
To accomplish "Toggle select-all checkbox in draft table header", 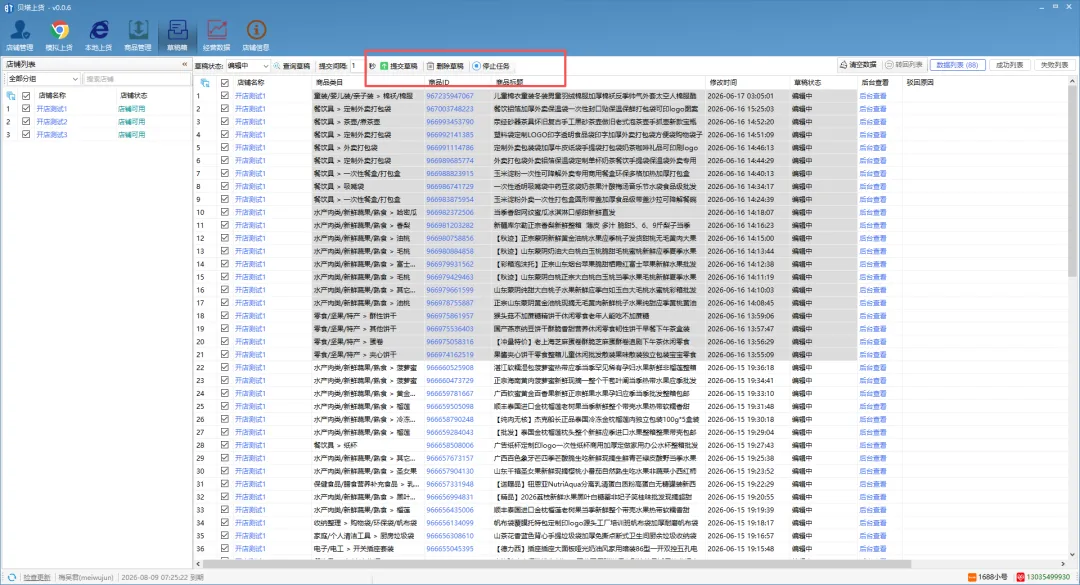I will (x=225, y=83).
